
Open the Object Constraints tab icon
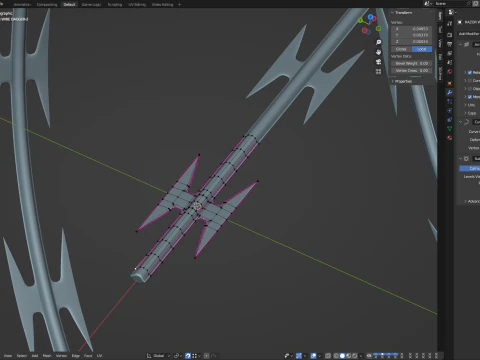point(449,119)
